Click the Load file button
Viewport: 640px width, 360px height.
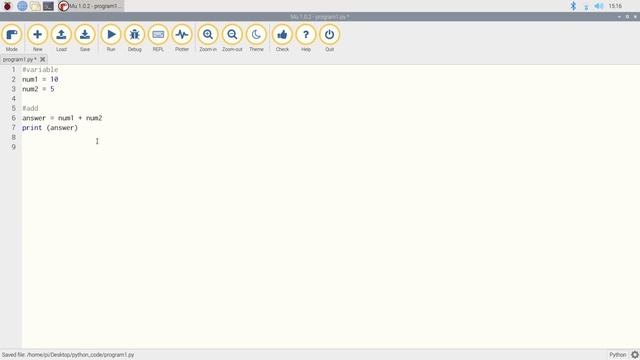(61, 38)
